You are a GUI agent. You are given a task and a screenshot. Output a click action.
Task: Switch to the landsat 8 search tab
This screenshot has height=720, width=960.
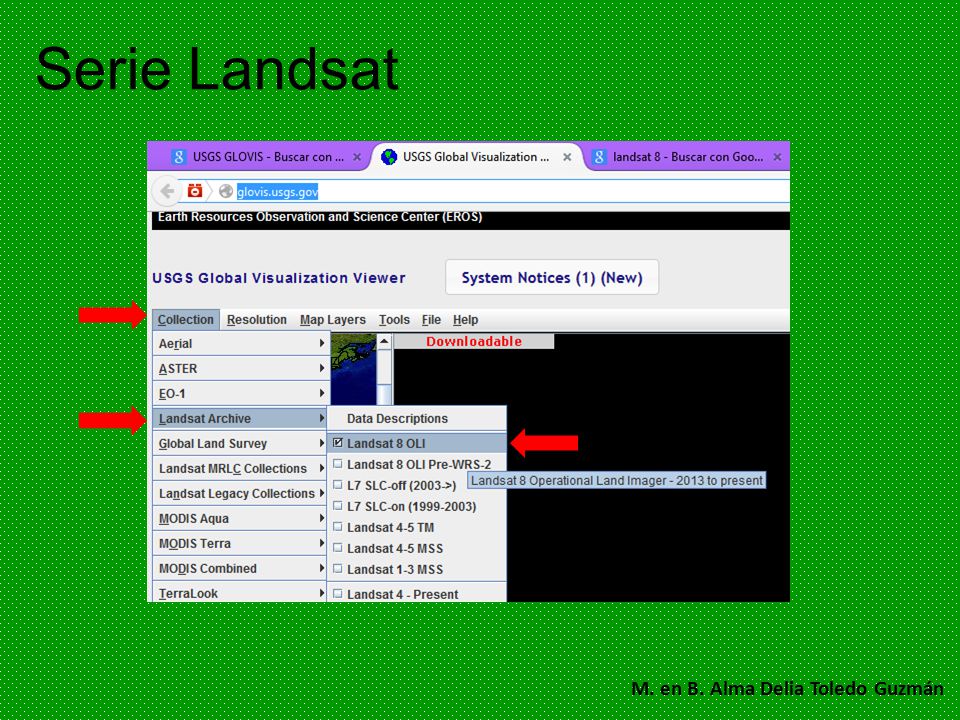(x=688, y=157)
